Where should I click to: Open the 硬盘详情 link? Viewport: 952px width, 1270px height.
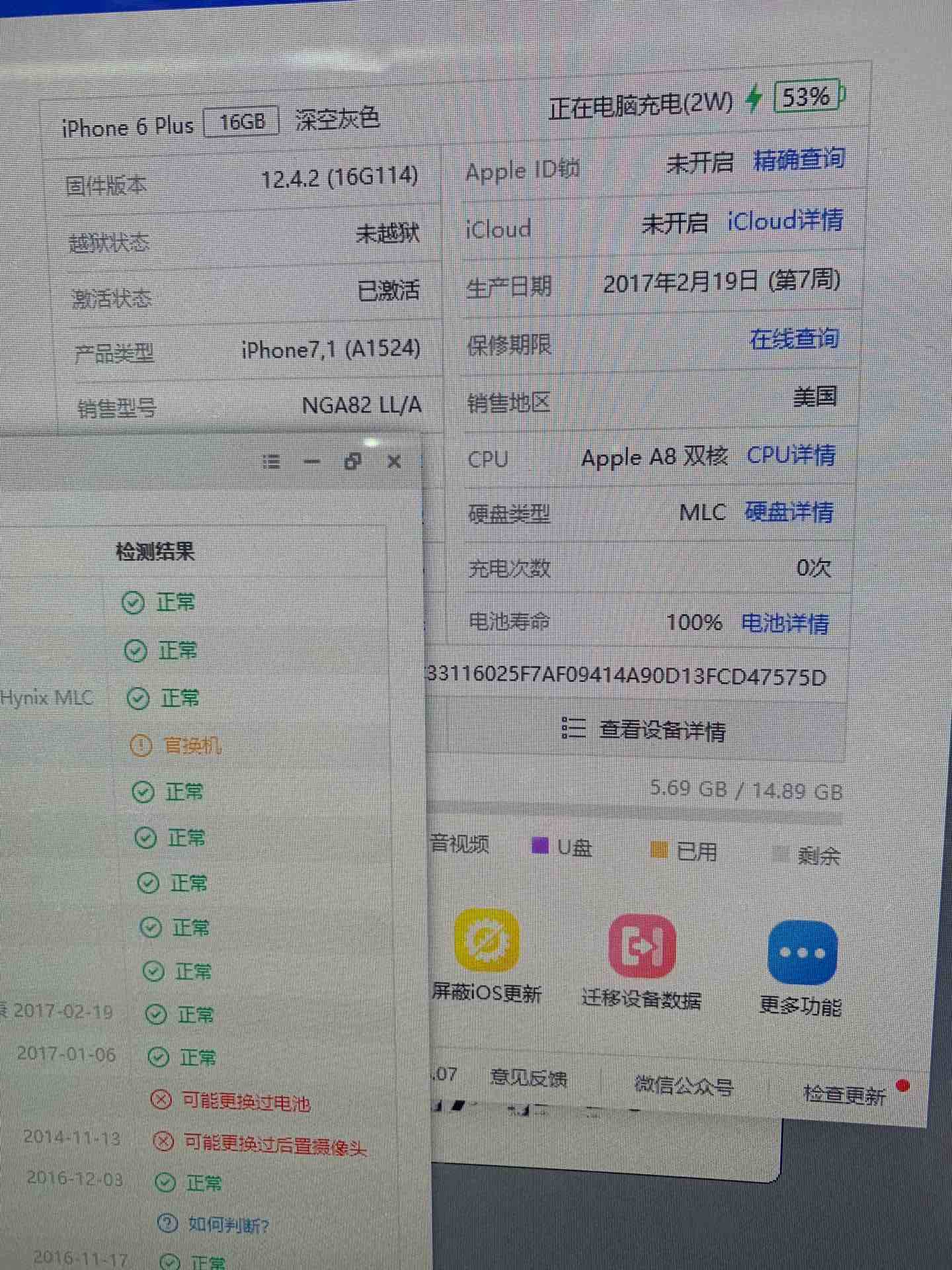pyautogui.click(x=789, y=511)
